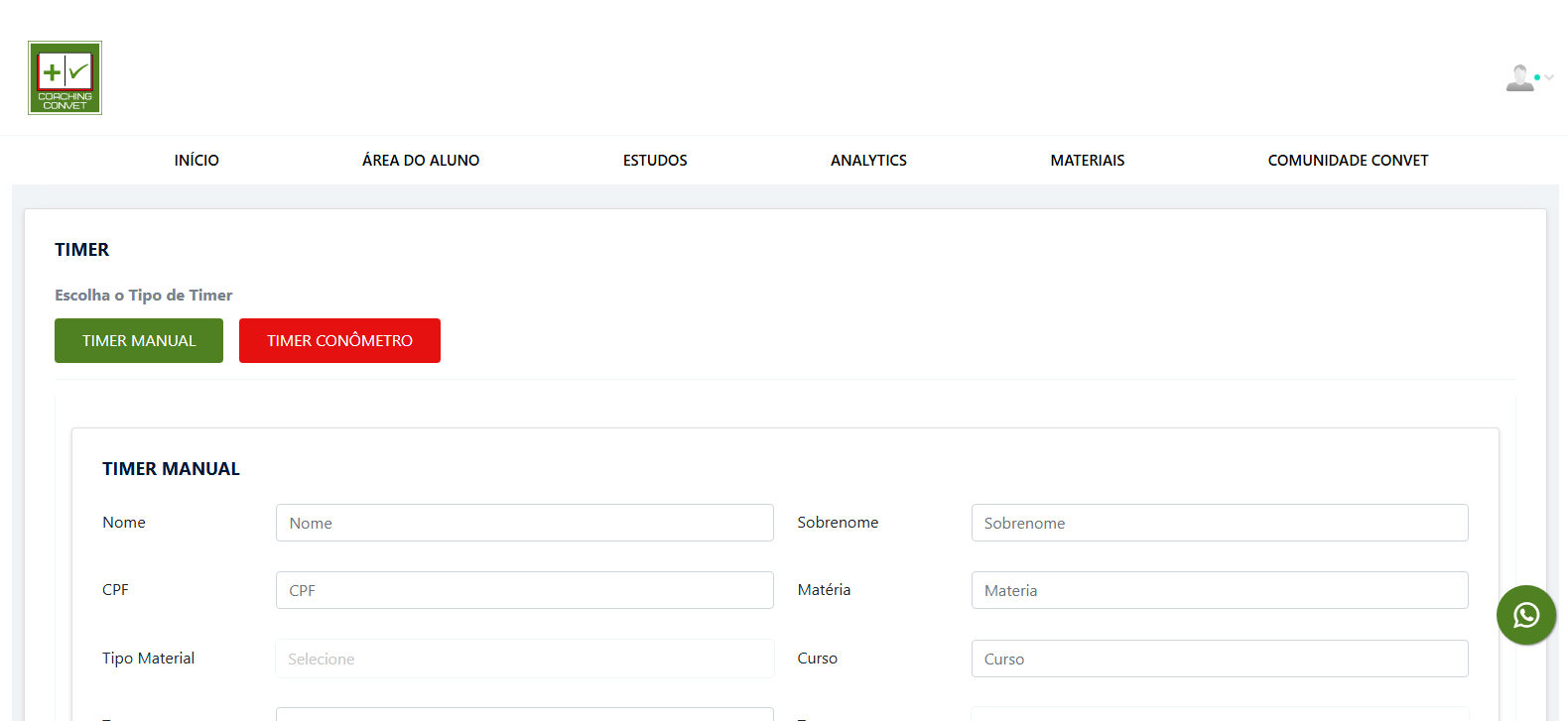Navigate to the ANALYTICS section
The image size is (1568, 721).
click(868, 161)
